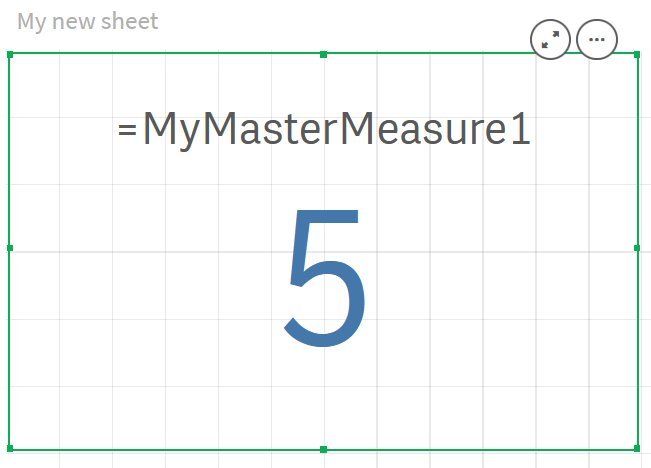Click the bottom-left green resize handle

(10, 449)
